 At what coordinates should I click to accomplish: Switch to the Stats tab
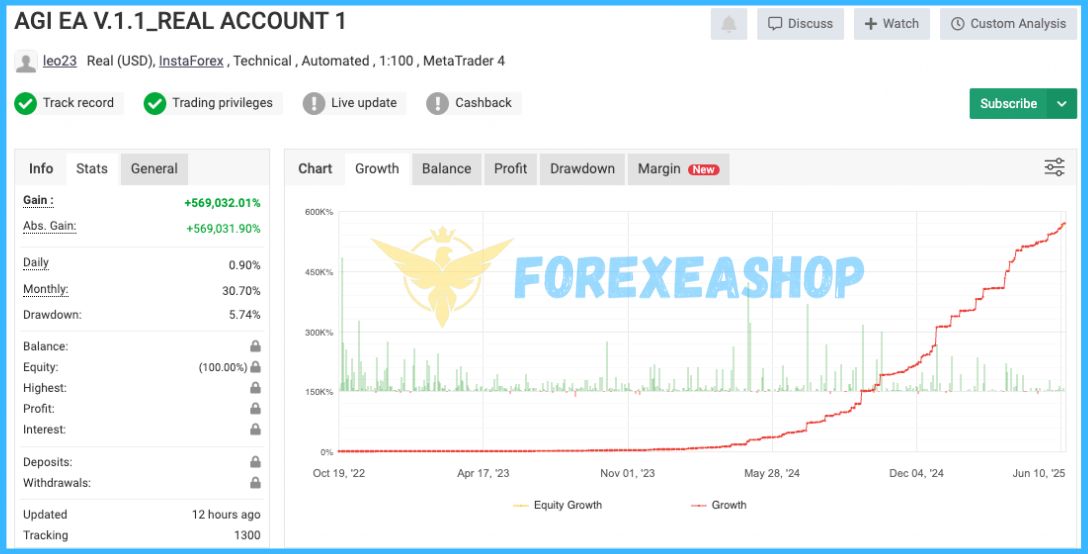click(92, 169)
